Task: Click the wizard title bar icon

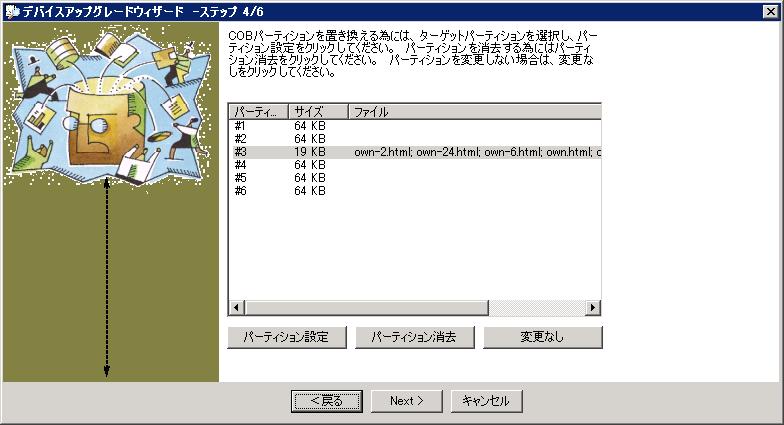Action: point(12,11)
